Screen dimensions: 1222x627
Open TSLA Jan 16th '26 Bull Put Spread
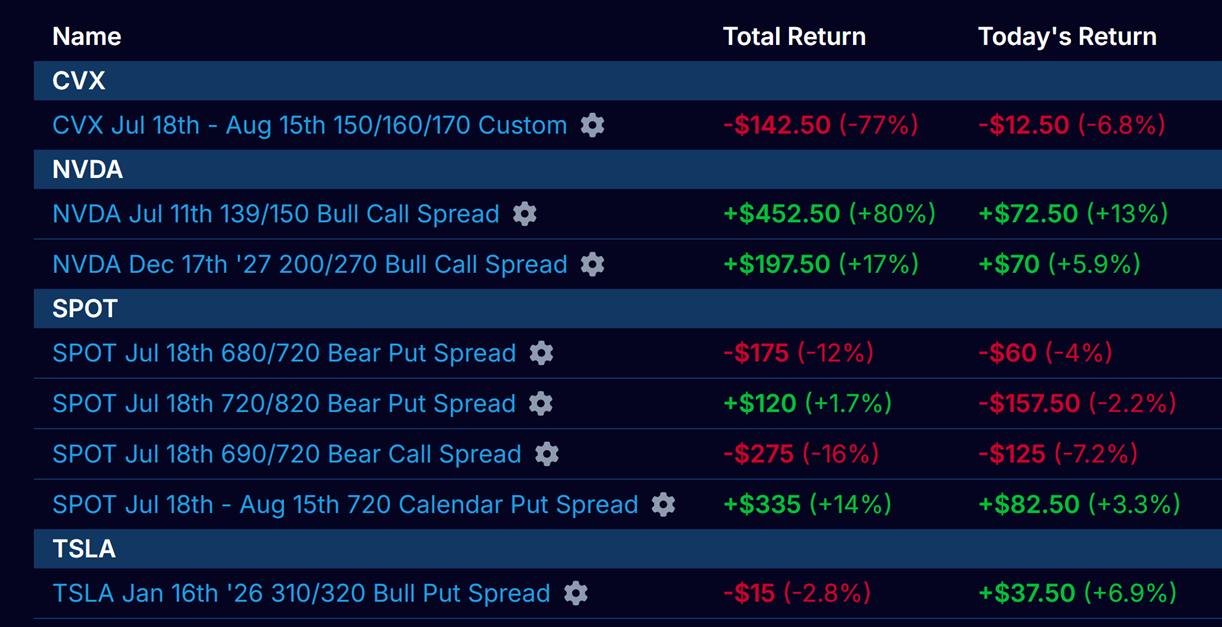pyautogui.click(x=301, y=594)
